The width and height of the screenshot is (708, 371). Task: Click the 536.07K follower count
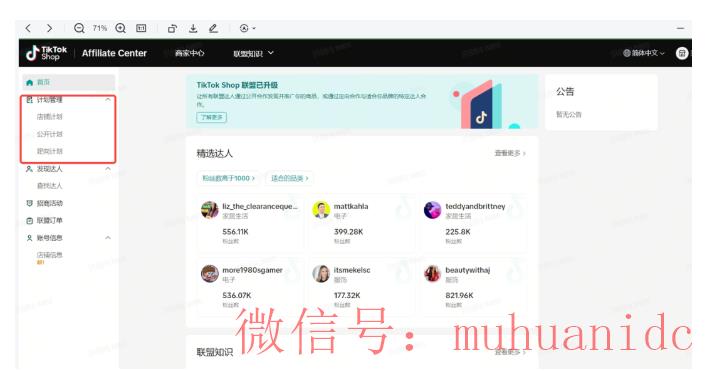tap(237, 296)
